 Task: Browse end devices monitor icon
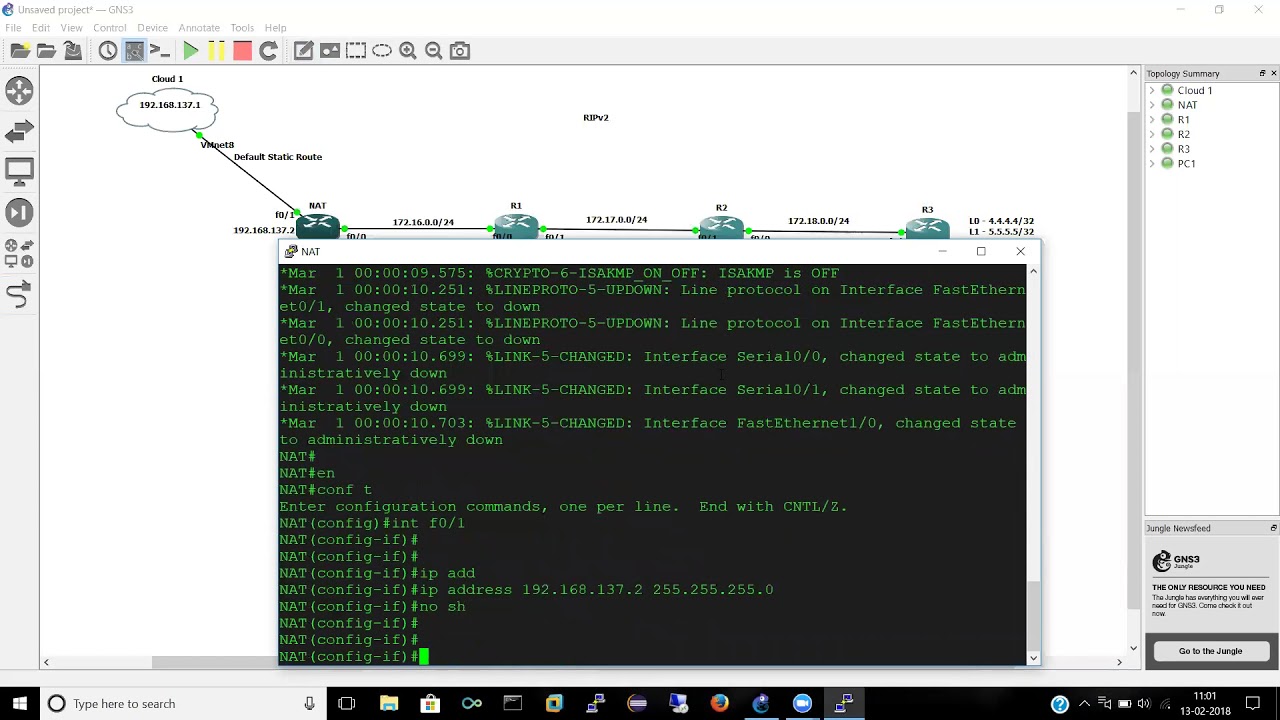click(x=19, y=171)
